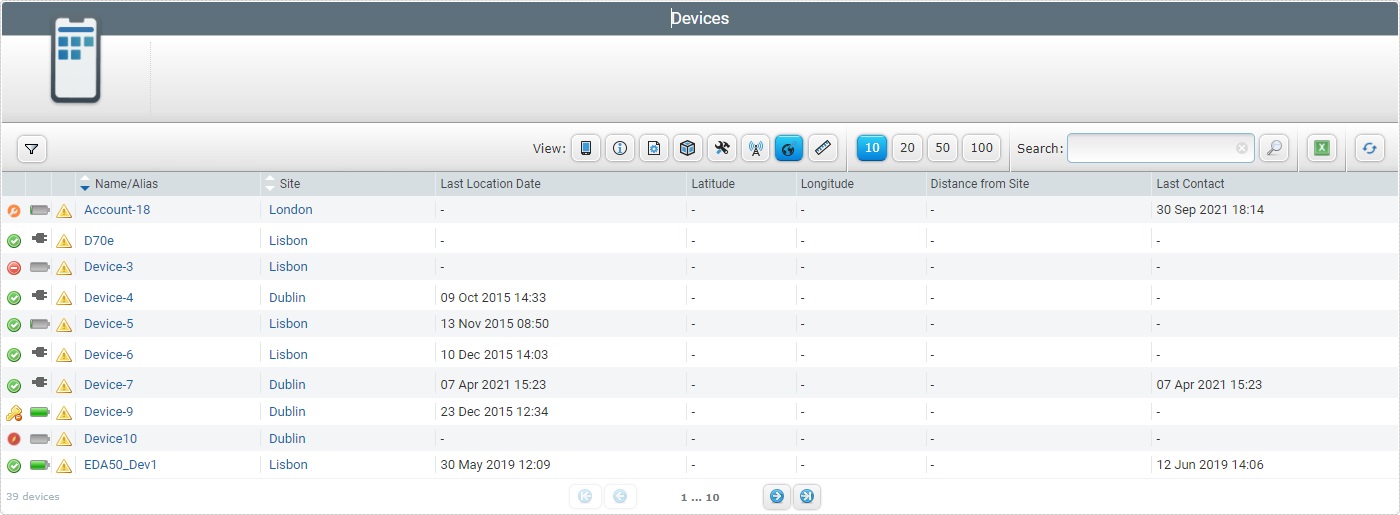The image size is (1400, 515).
Task: Click the Latitude column header
Action: pos(713,184)
